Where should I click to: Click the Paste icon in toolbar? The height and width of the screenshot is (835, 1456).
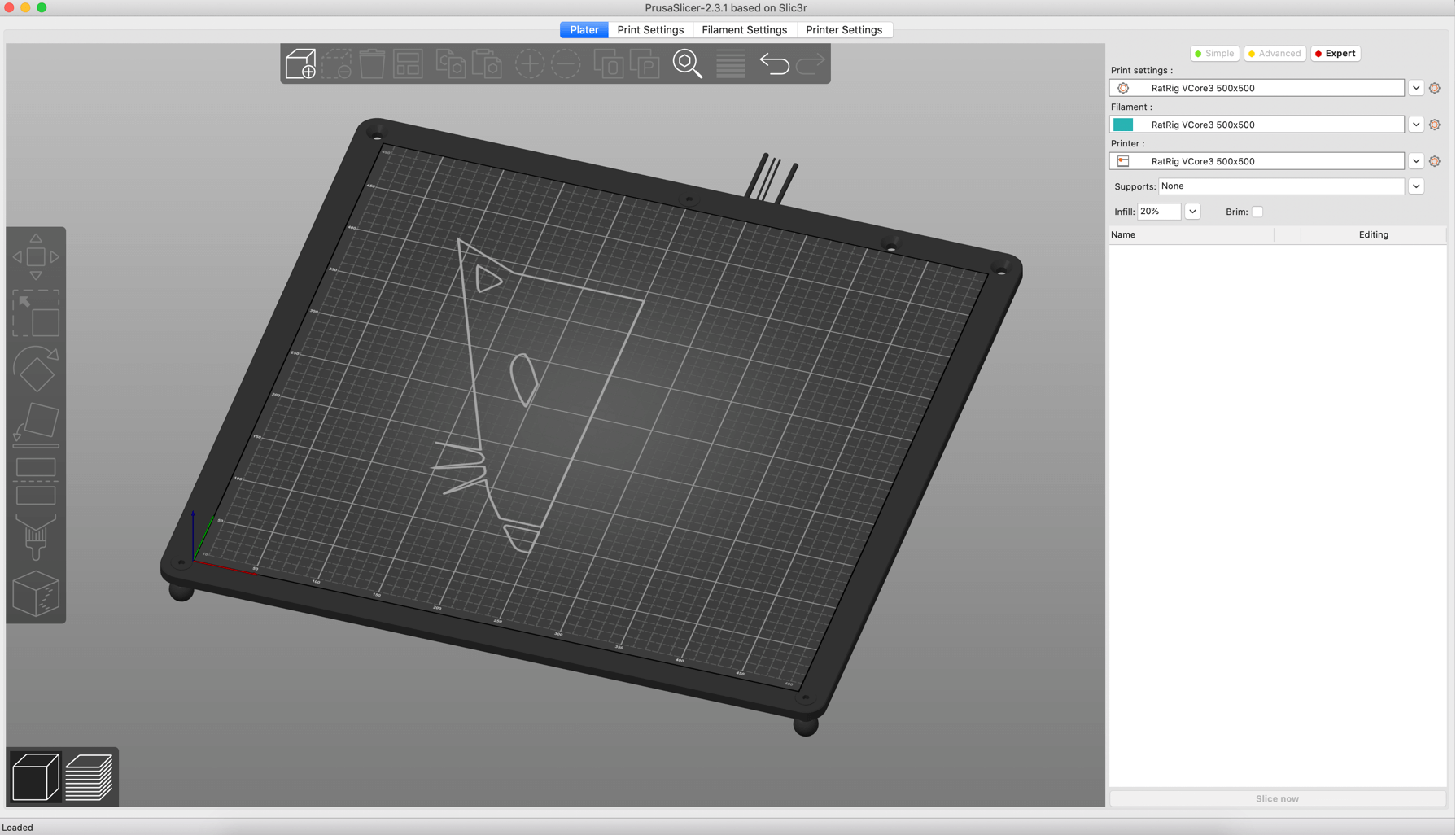(x=487, y=63)
